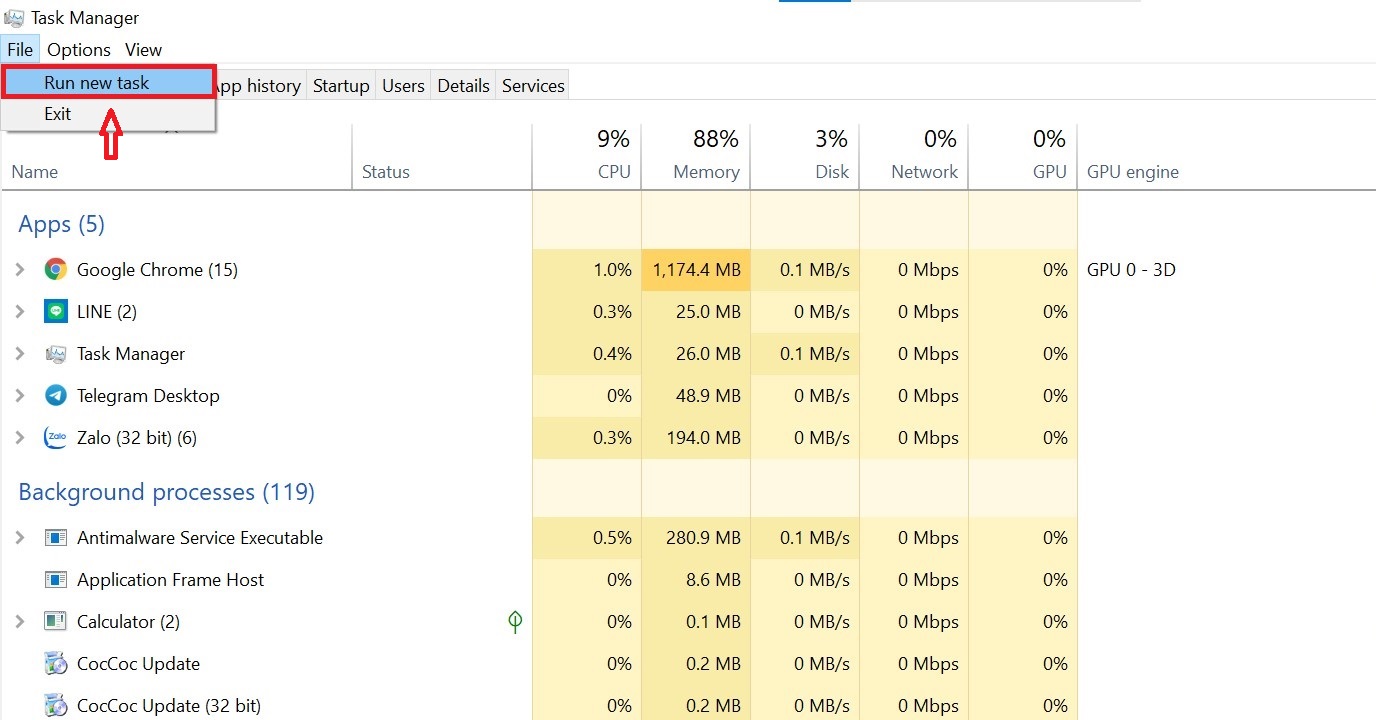Expand the Zalo (32 bit) (6) group
Image resolution: width=1376 pixels, height=720 pixels.
(20, 437)
